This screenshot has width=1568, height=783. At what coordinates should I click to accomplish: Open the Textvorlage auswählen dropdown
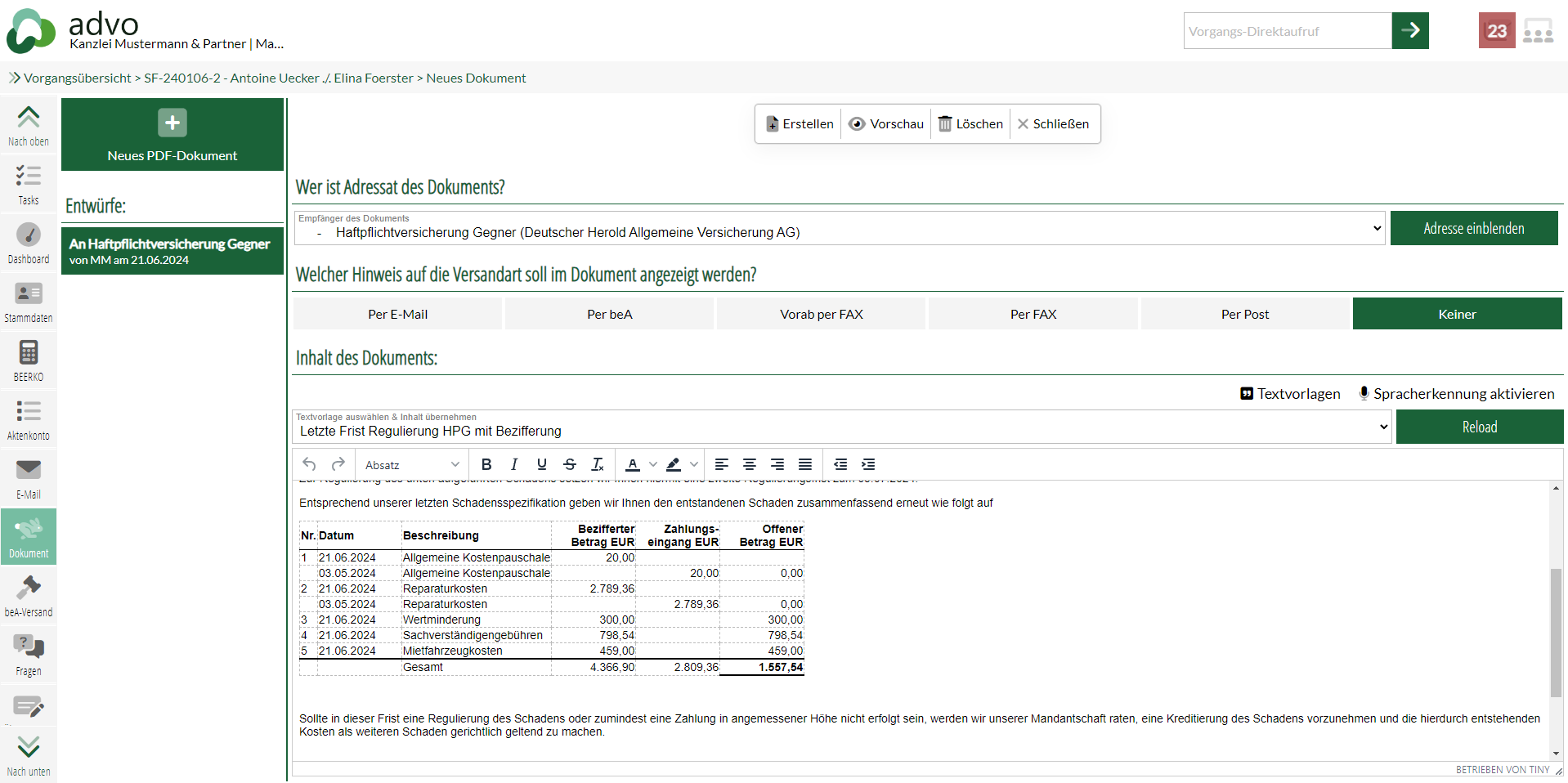pos(842,427)
